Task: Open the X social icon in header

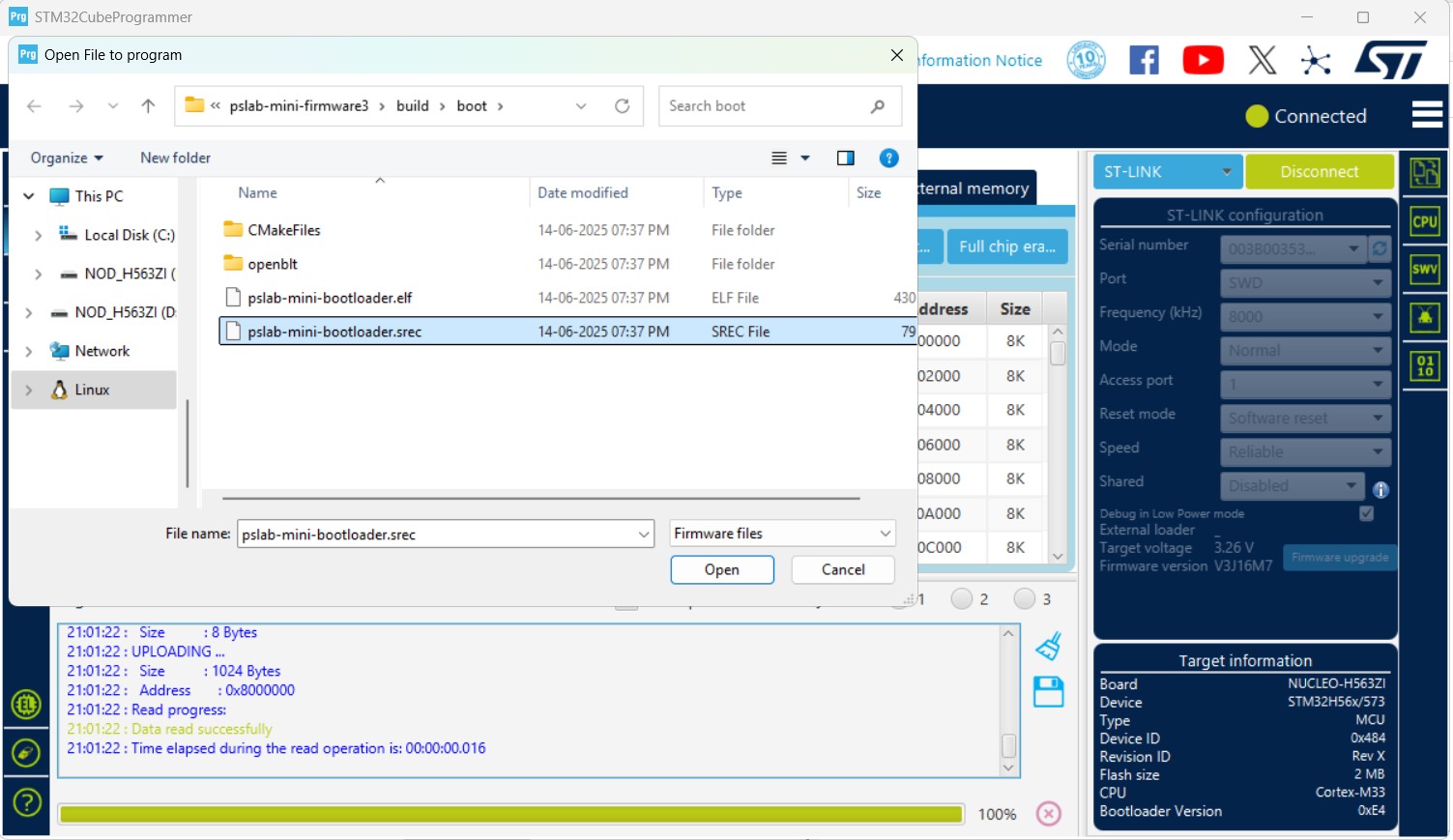Action: (x=1262, y=60)
